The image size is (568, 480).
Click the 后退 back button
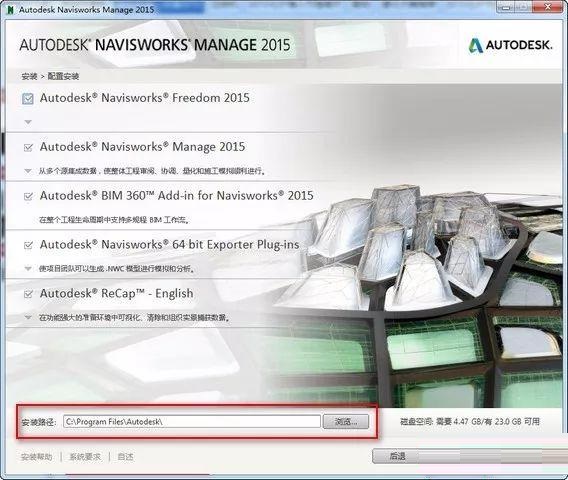(x=397, y=456)
